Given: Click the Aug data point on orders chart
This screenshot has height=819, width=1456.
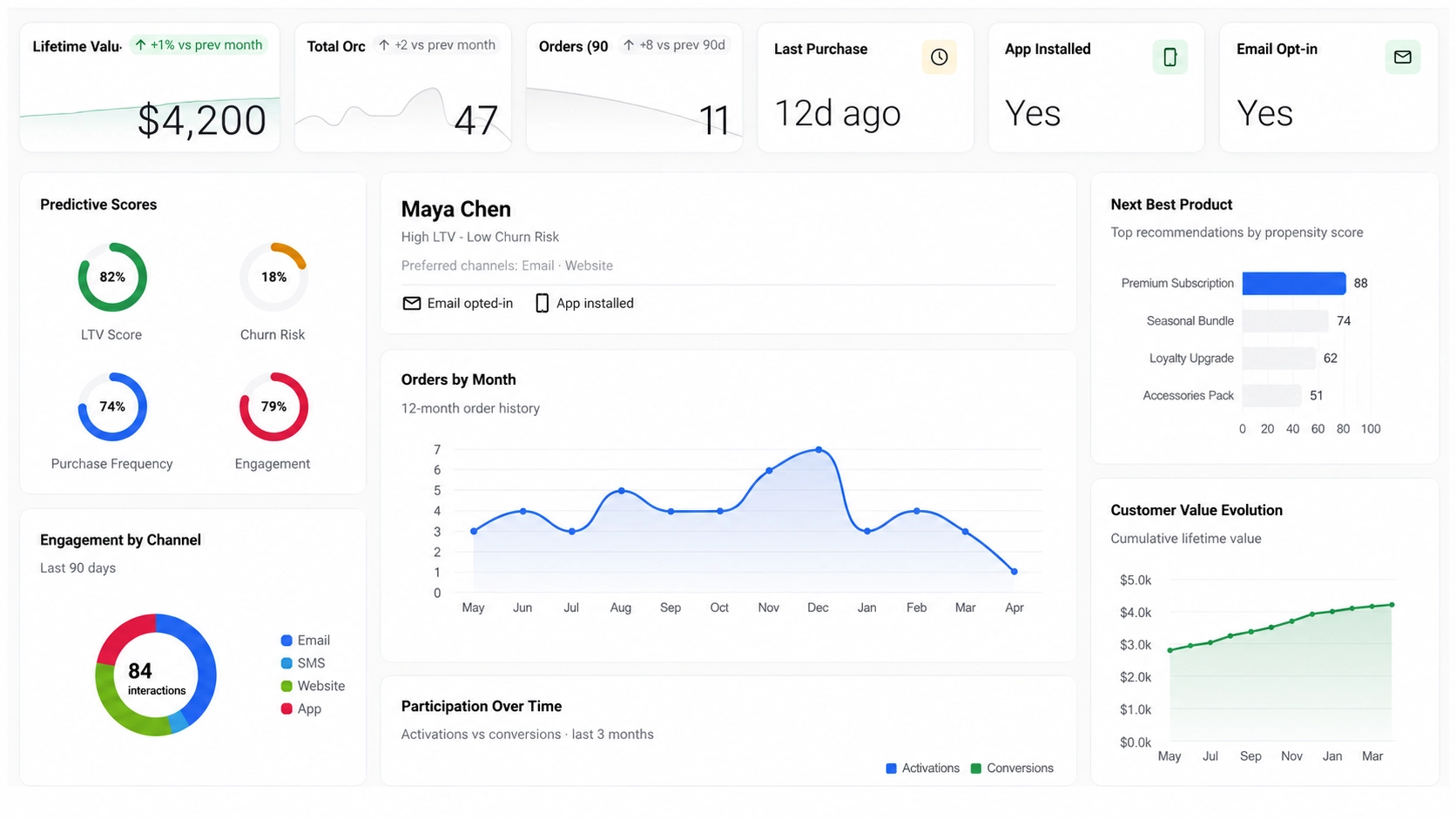Looking at the screenshot, I should pyautogui.click(x=621, y=491).
